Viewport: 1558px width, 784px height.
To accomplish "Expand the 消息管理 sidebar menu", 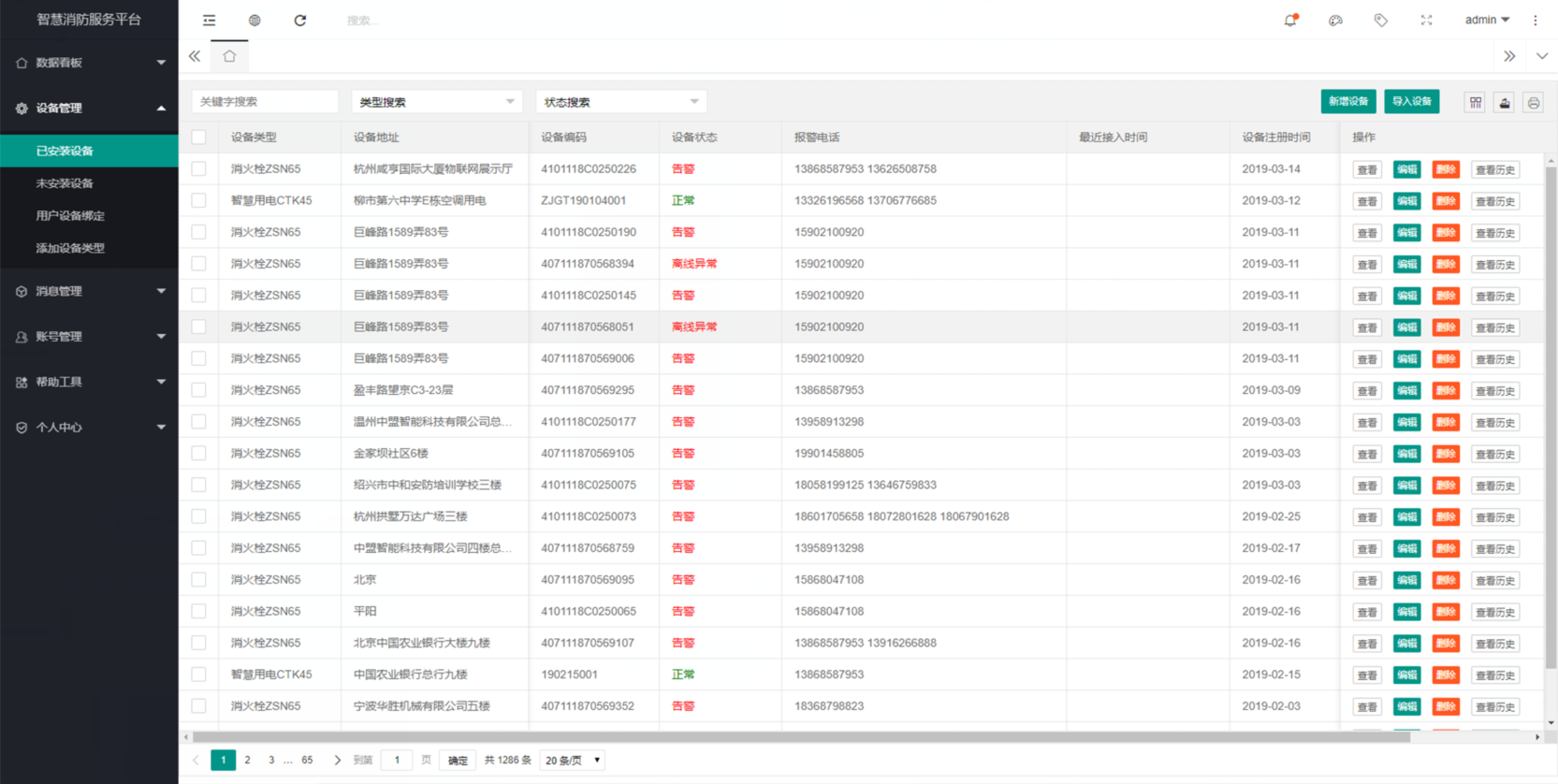I will (x=89, y=292).
